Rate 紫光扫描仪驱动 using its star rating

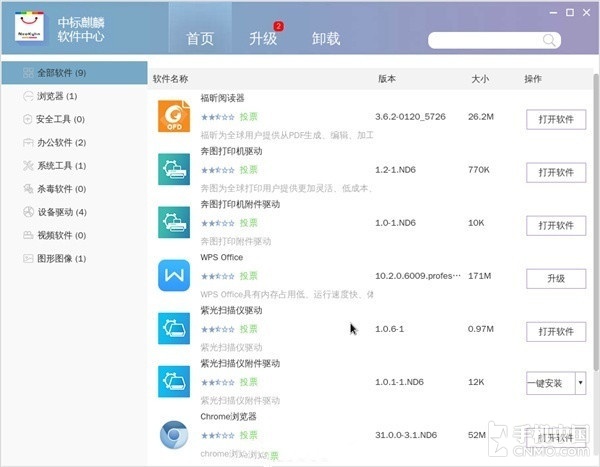tap(218, 330)
